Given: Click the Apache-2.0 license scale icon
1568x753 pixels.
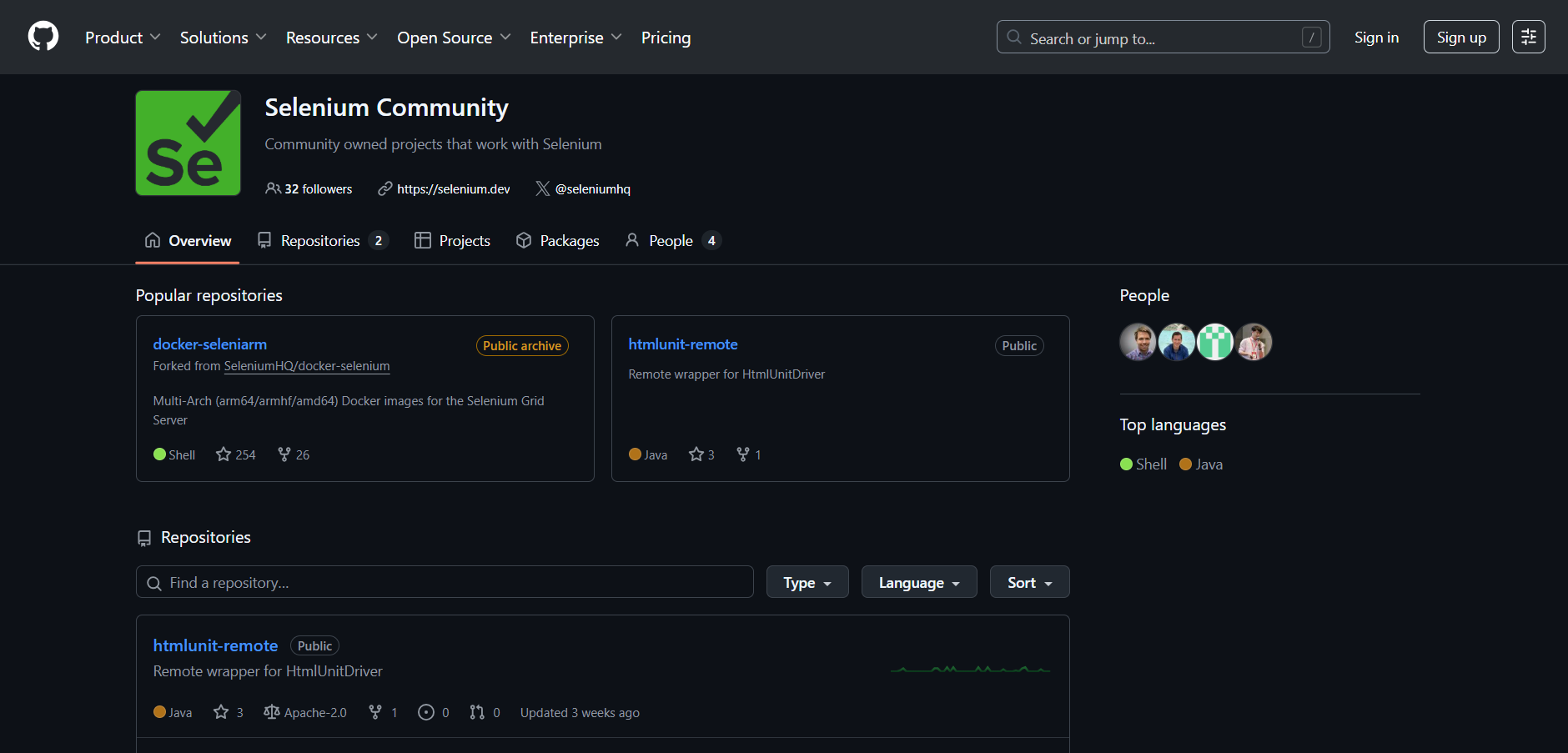Looking at the screenshot, I should (x=271, y=712).
